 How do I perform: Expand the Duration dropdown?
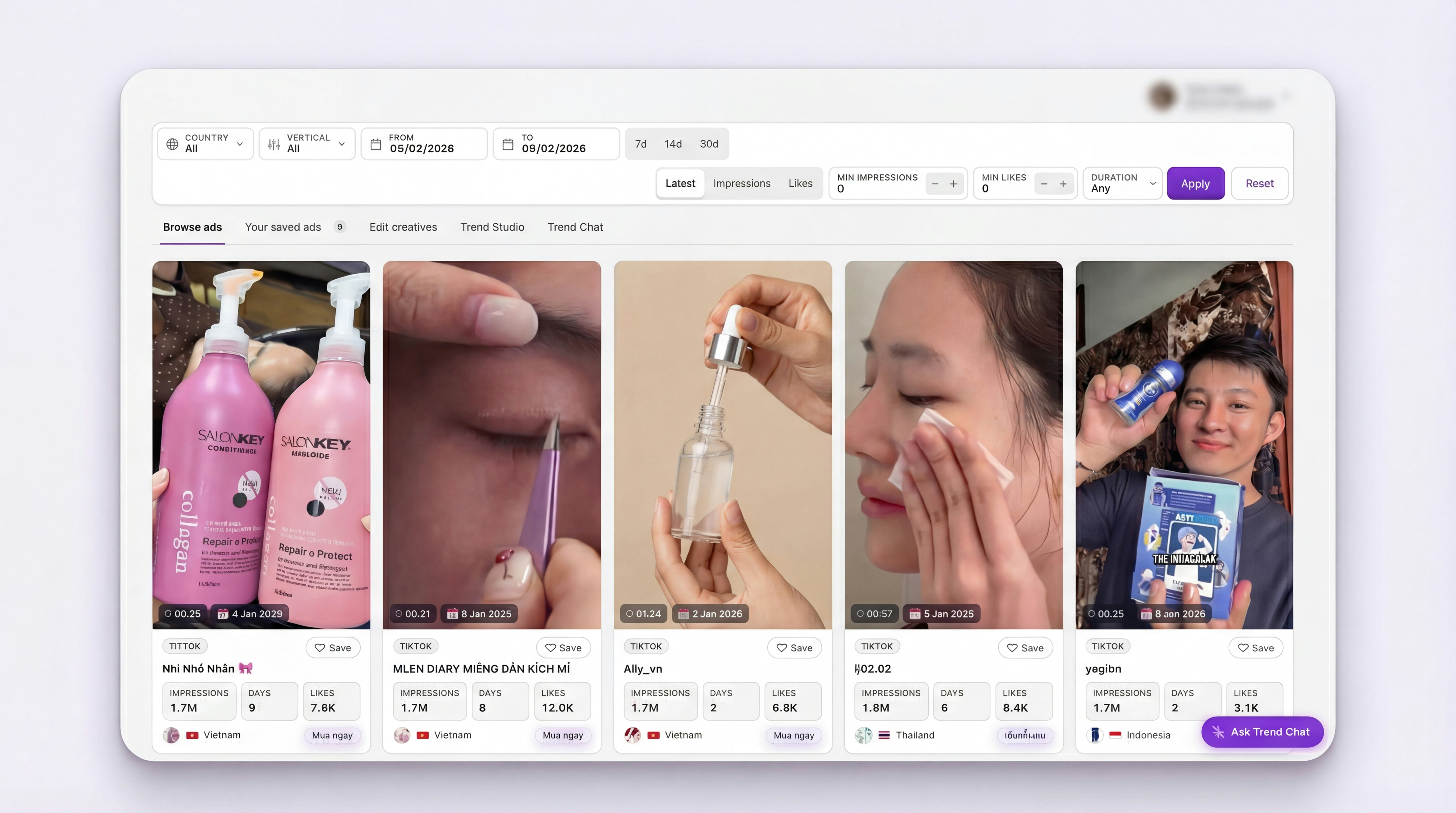click(x=1153, y=183)
